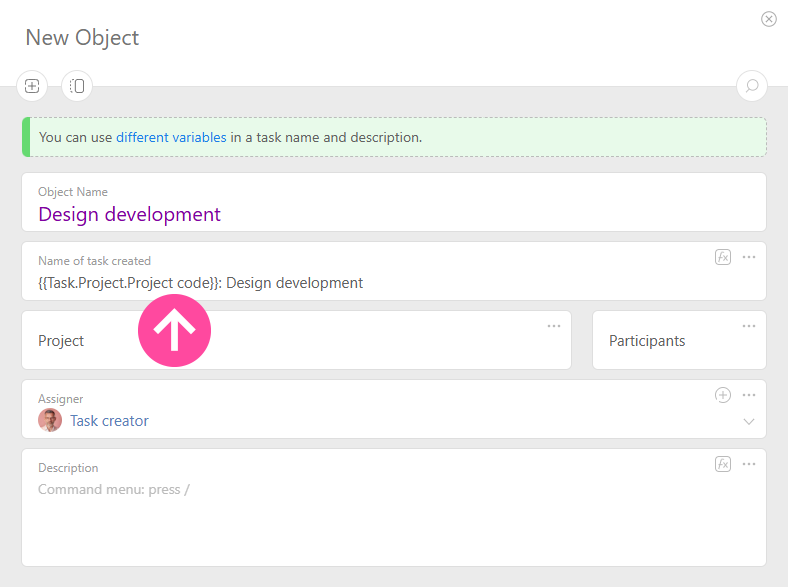This screenshot has height=587, width=788.
Task: Click the add field plus icon in toolbar
Action: (32, 86)
